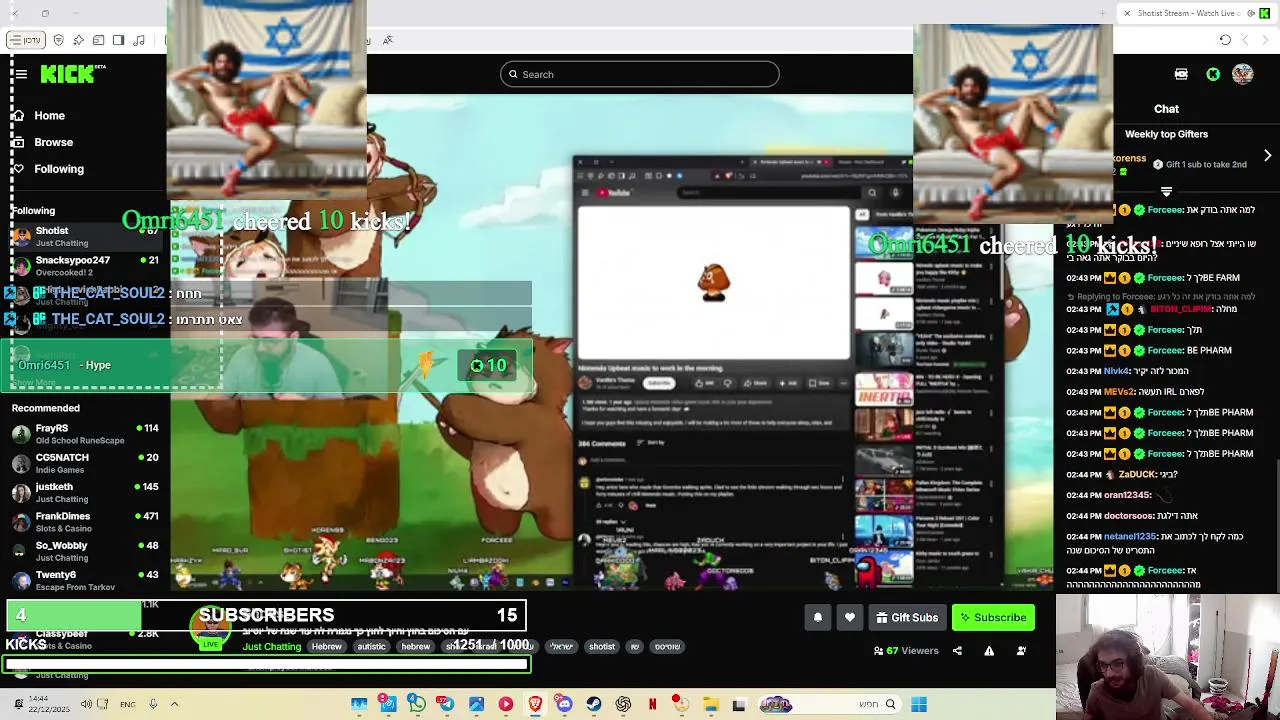This screenshot has width=1280, height=720.
Task: Open So_Wobbly recommended channel
Action: point(85,551)
